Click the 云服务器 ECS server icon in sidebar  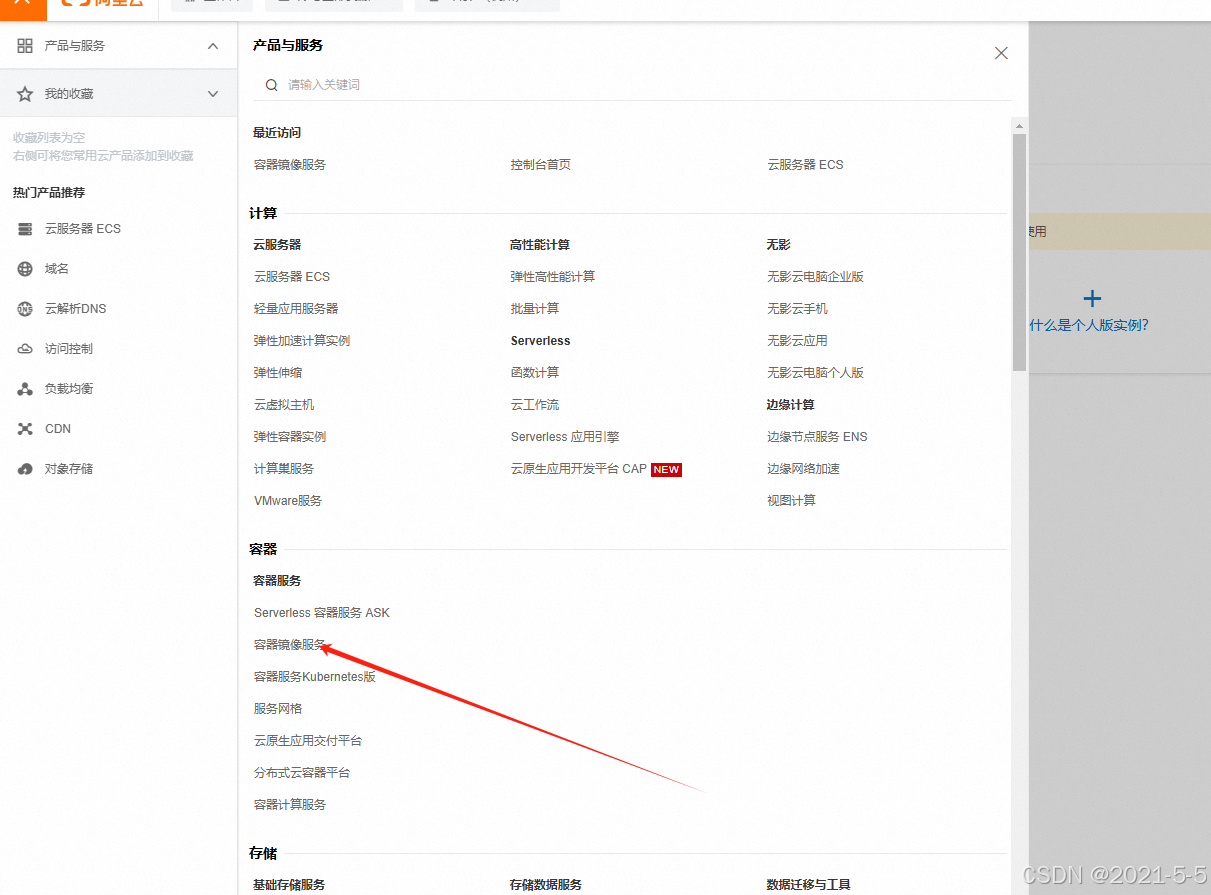click(x=25, y=229)
